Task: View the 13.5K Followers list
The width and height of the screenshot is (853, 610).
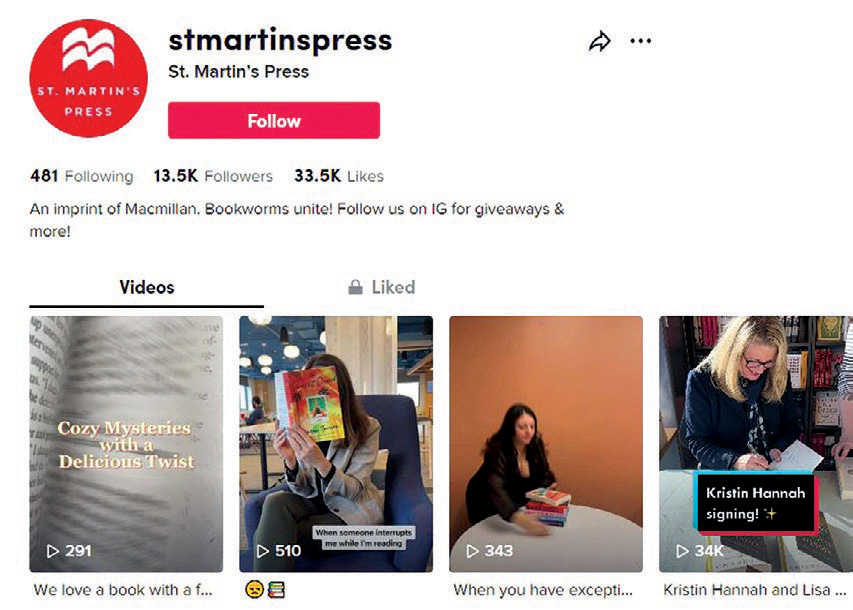Action: click(213, 176)
